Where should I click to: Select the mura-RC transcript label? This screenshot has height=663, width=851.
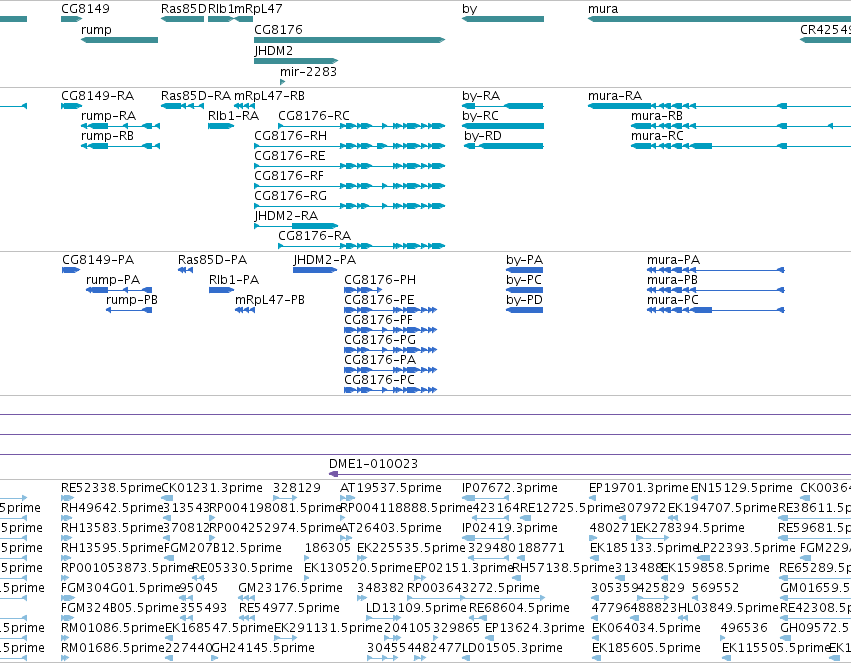[x=657, y=136]
